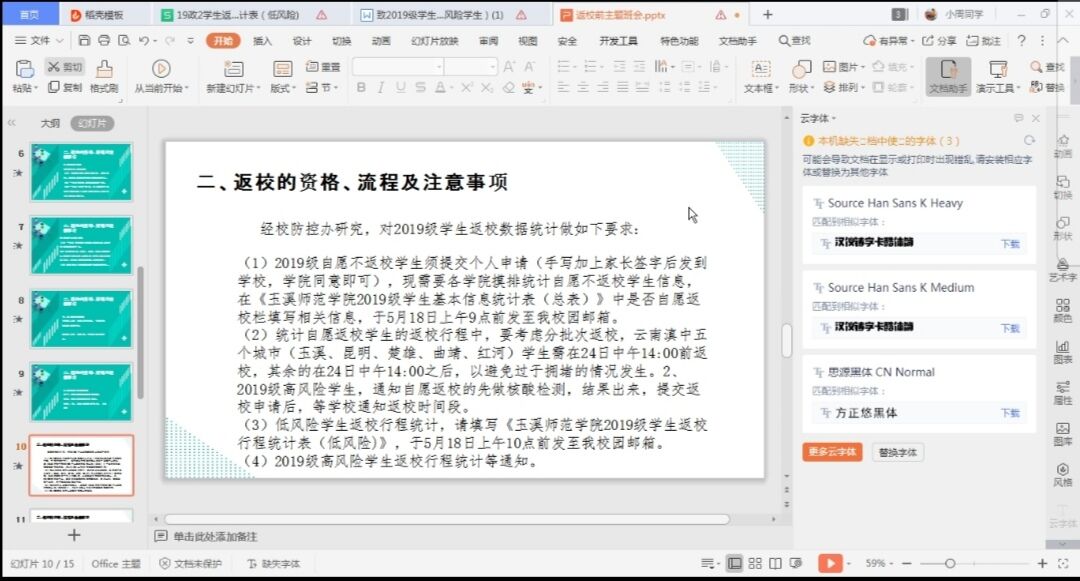Click the Format Painter (格式刷) icon
The height and width of the screenshot is (581, 1080).
click(104, 68)
